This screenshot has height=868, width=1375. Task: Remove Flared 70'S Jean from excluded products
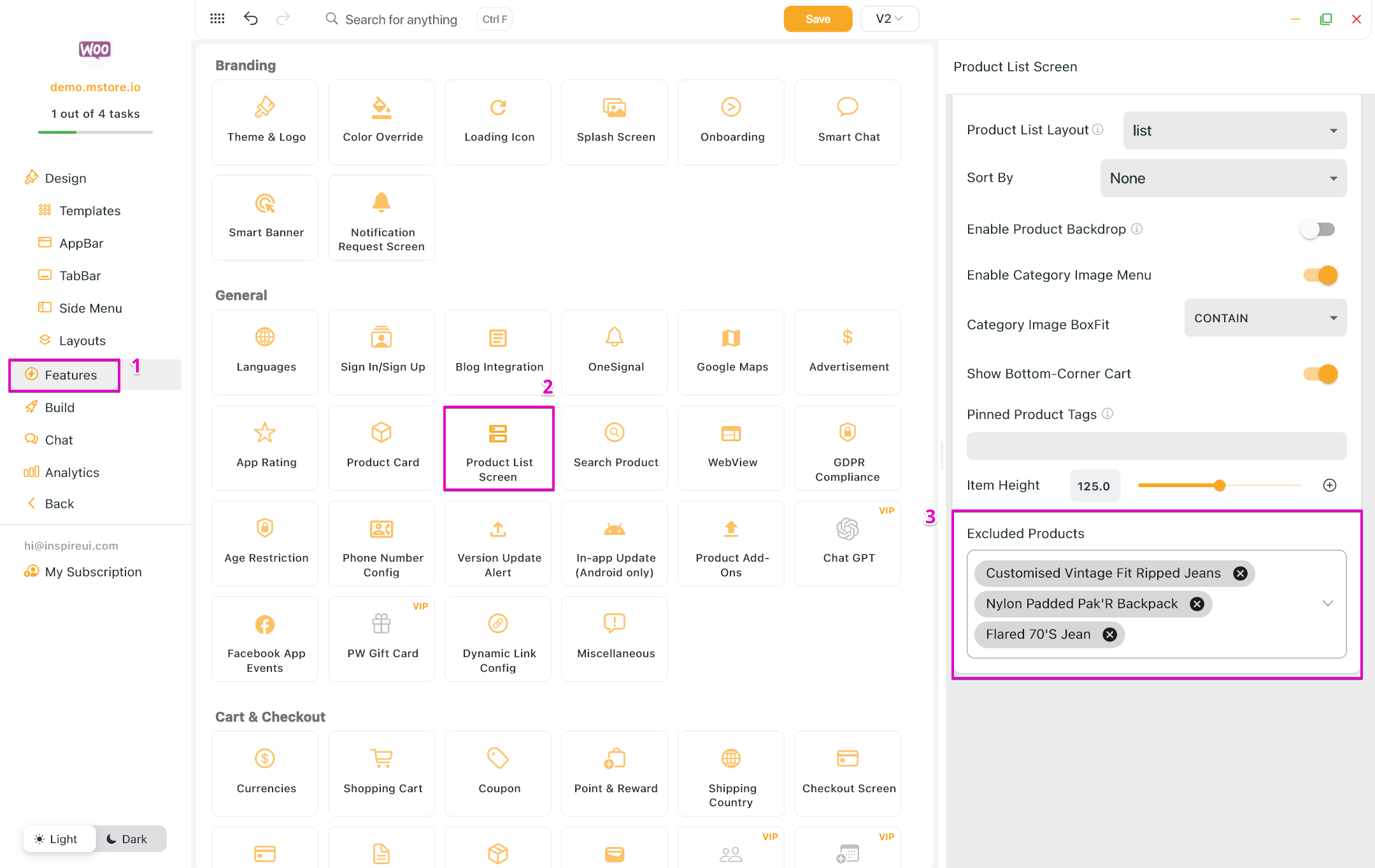(x=1110, y=634)
